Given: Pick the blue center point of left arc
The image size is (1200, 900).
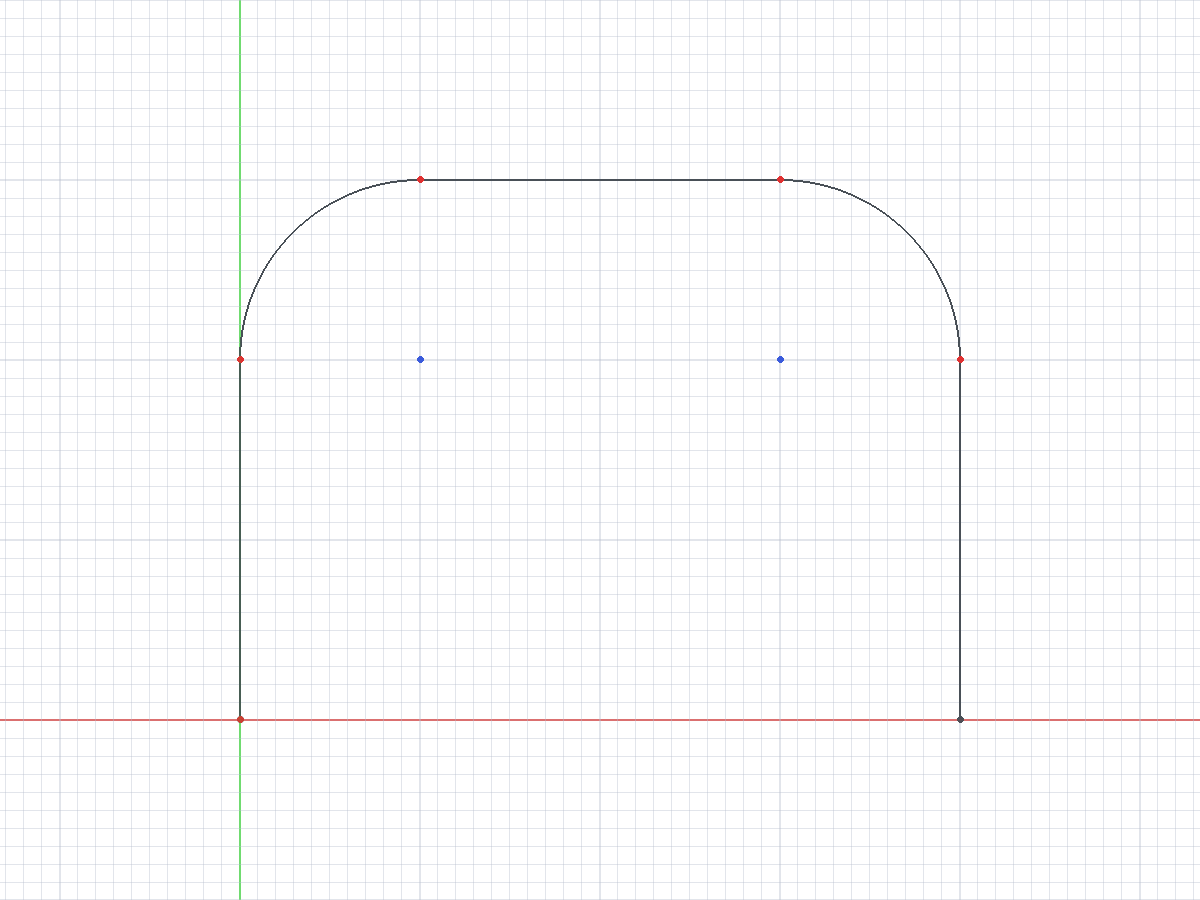Looking at the screenshot, I should [420, 359].
